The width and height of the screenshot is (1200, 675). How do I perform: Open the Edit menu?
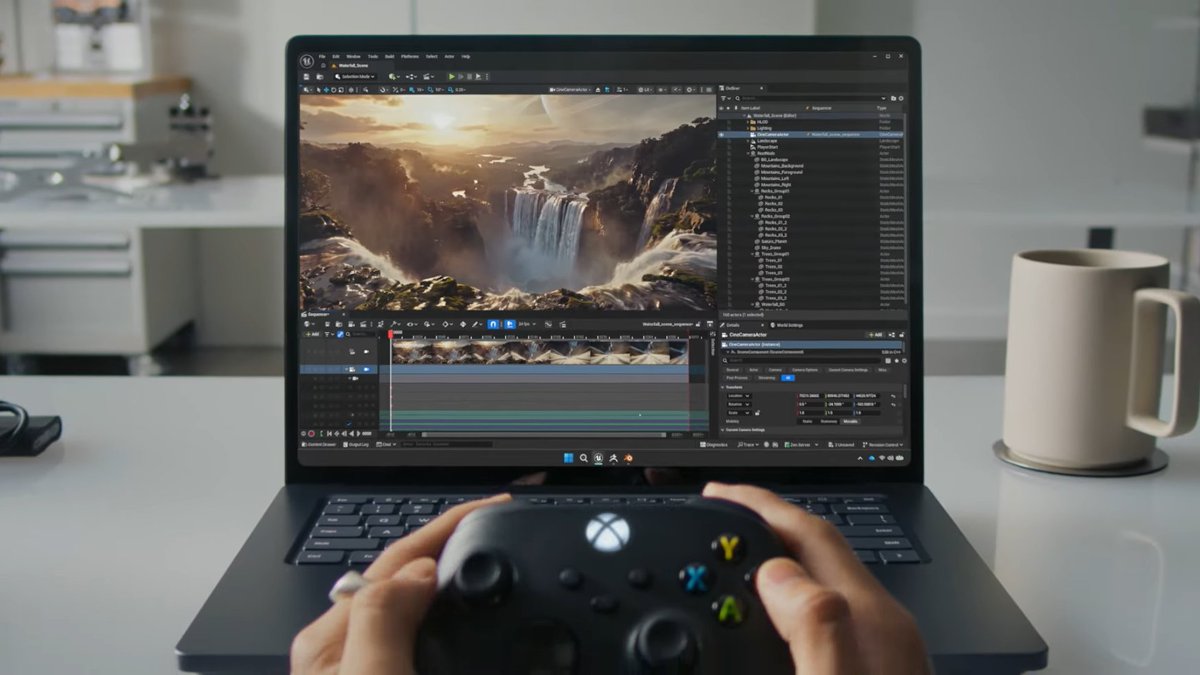coord(336,56)
